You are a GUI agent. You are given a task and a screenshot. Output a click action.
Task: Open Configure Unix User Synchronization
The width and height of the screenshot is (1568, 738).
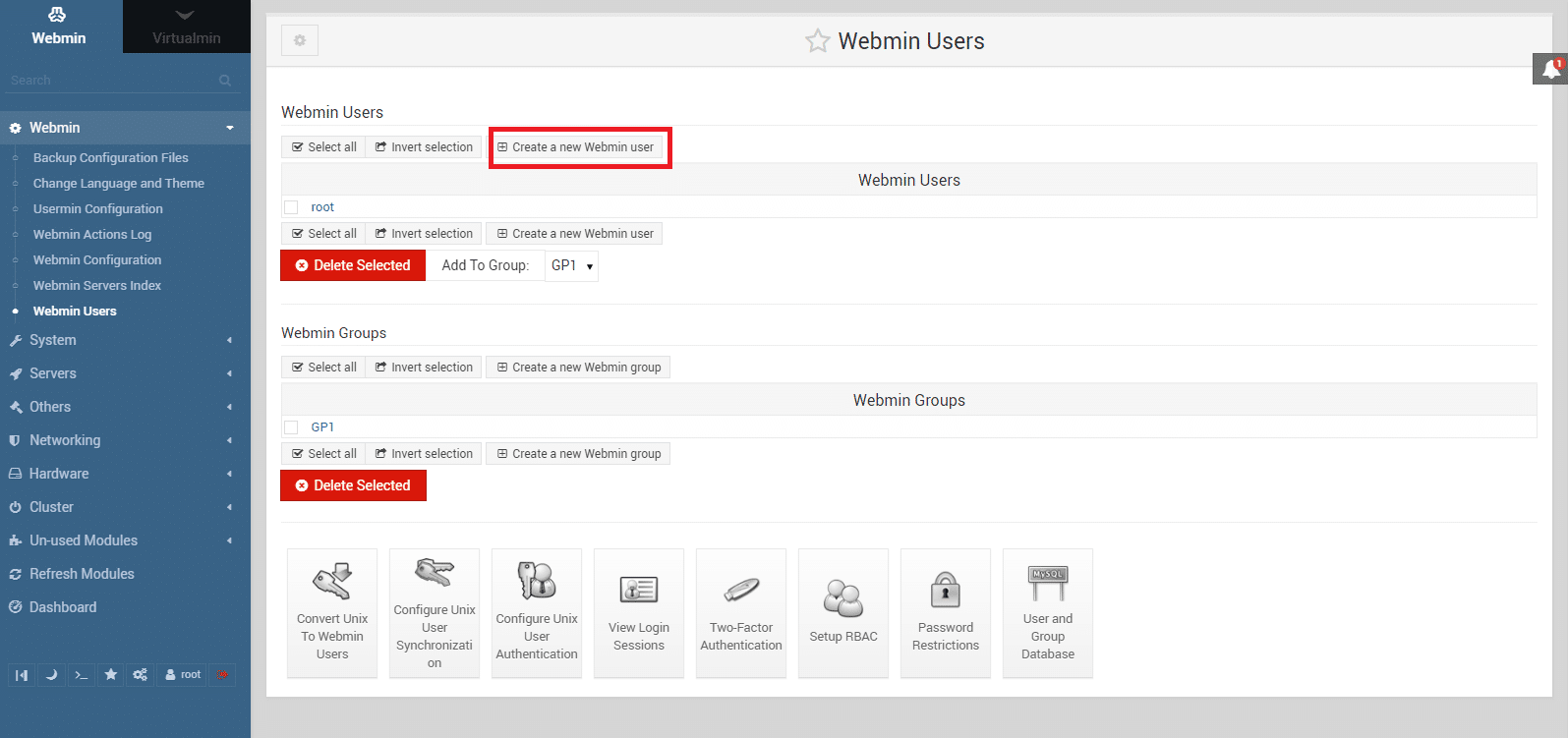point(435,613)
